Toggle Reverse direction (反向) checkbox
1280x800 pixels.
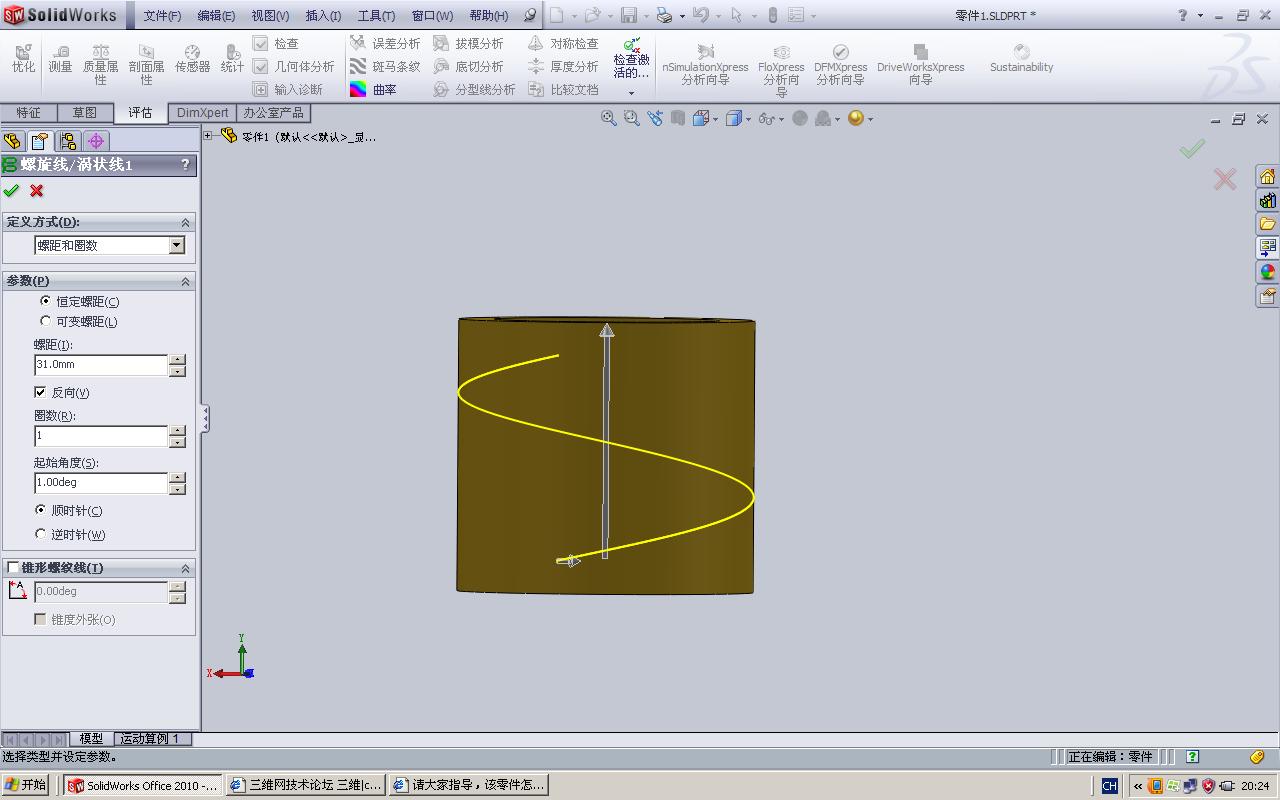tap(40, 392)
